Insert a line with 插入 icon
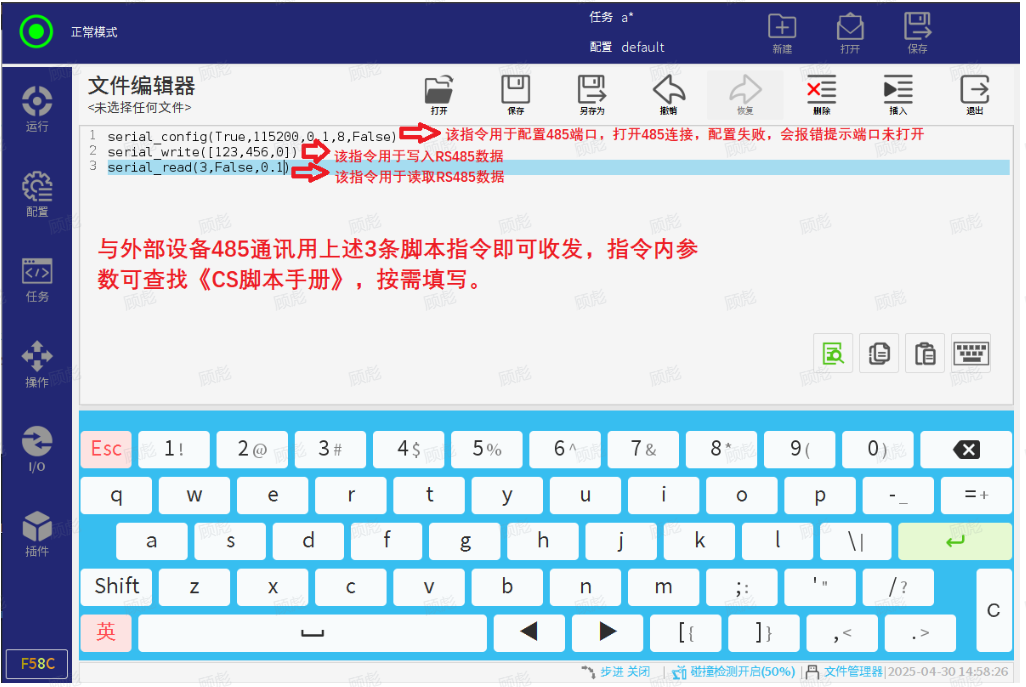This screenshot has height=687, width=1026. (x=898, y=94)
